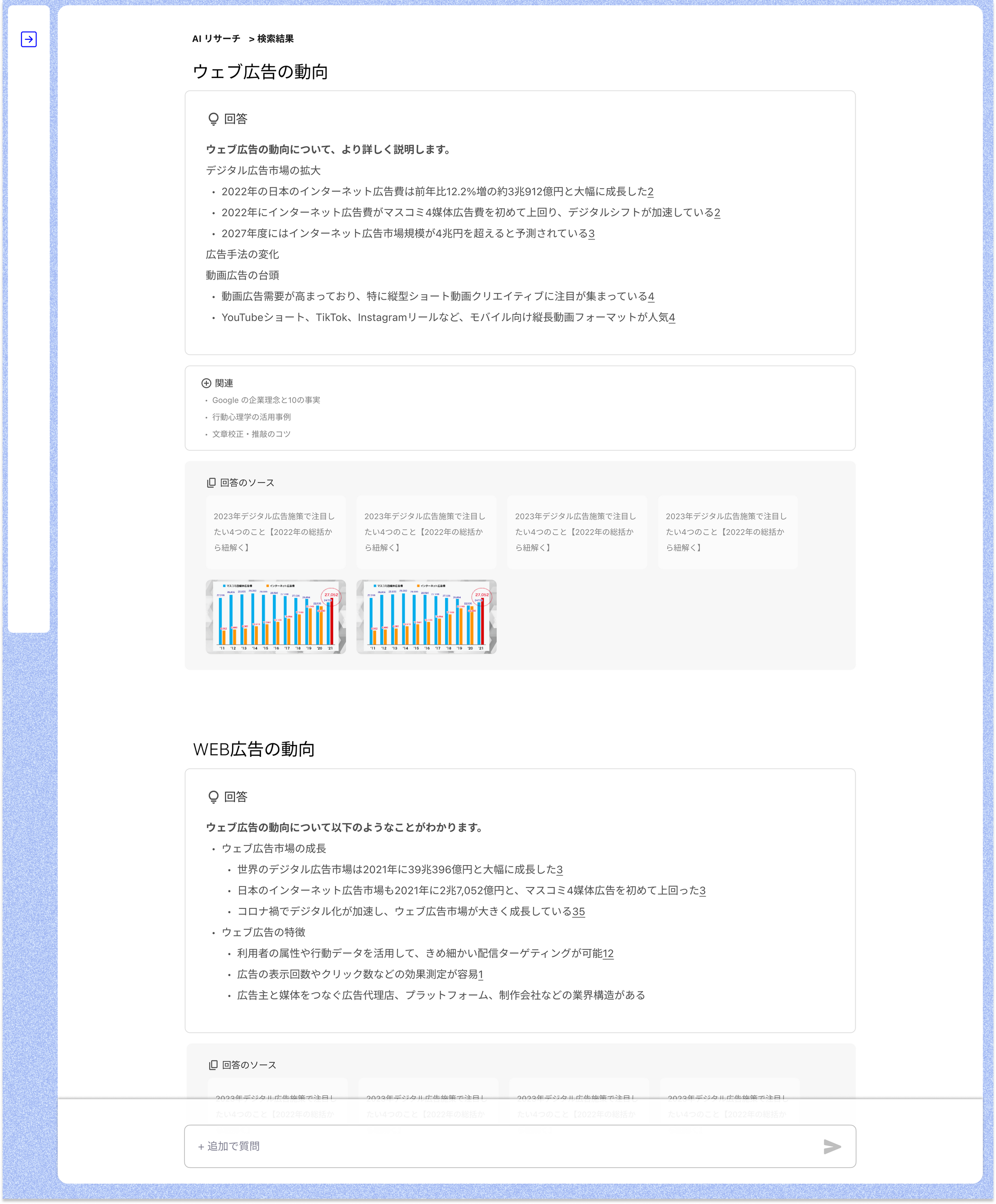996x1204 pixels.
Task: Open fourth source card in first sources row
Action: [x=727, y=532]
